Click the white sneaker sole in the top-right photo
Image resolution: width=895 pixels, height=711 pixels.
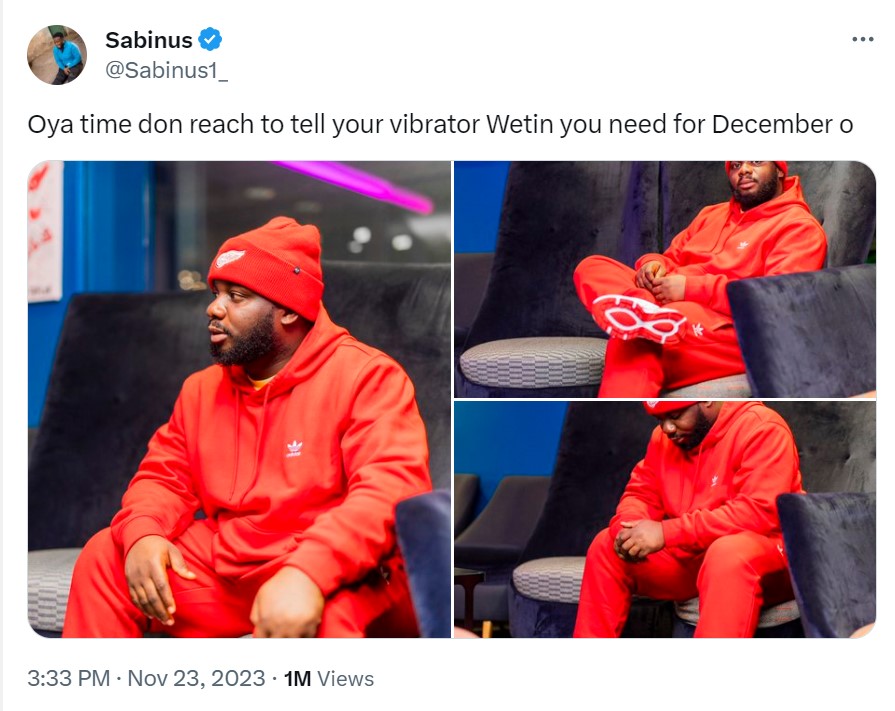tap(639, 320)
